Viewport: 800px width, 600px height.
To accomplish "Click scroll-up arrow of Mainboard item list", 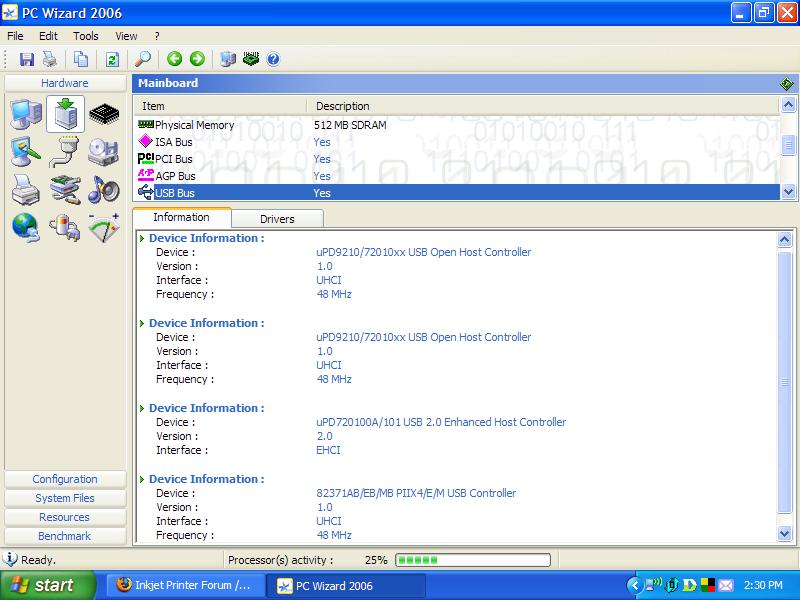I will [x=788, y=105].
